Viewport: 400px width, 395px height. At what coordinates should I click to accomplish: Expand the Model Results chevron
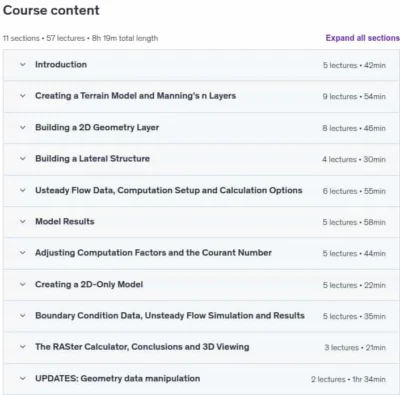23,222
